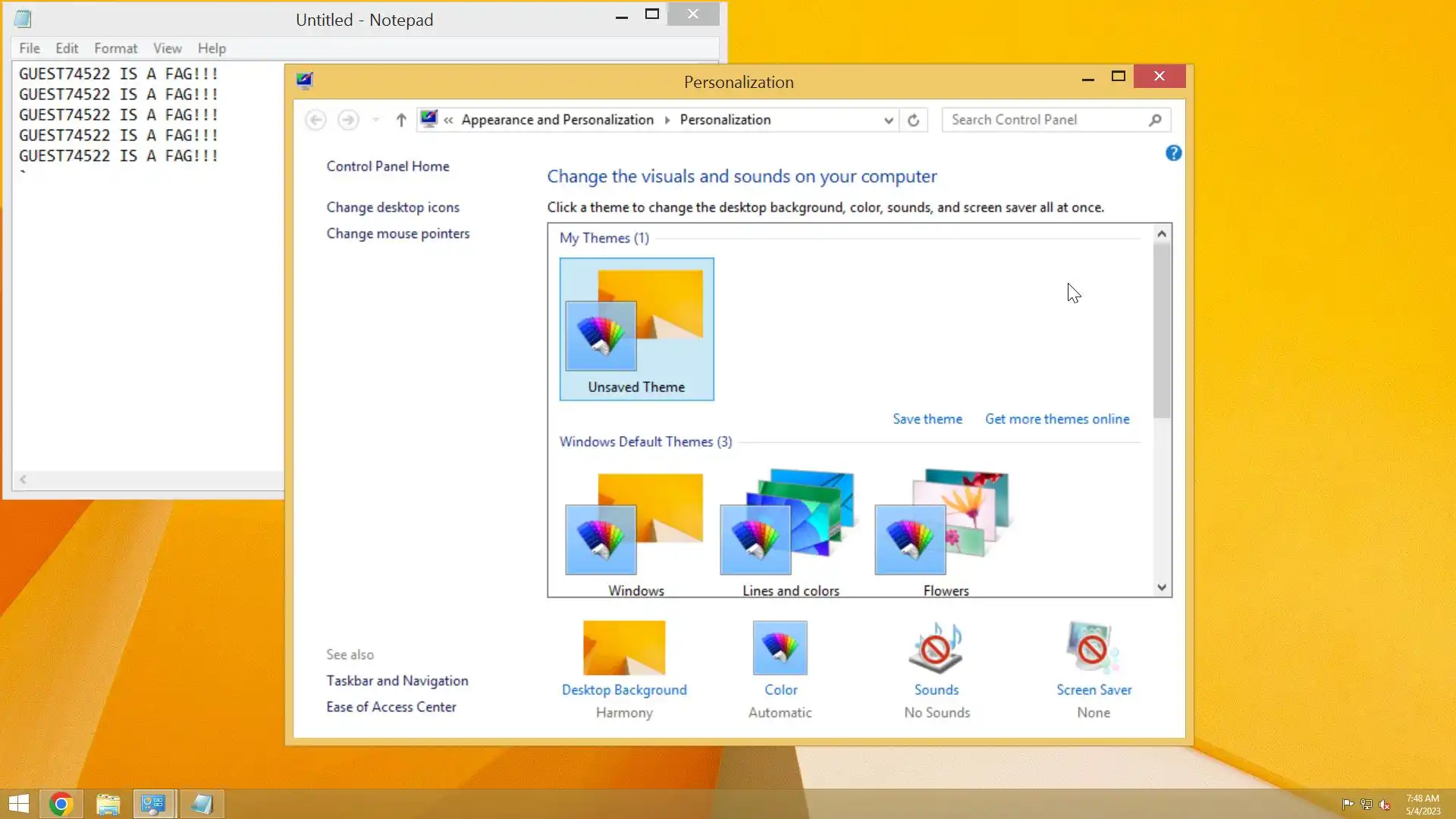Open the Sounds settings icon

coord(936,648)
